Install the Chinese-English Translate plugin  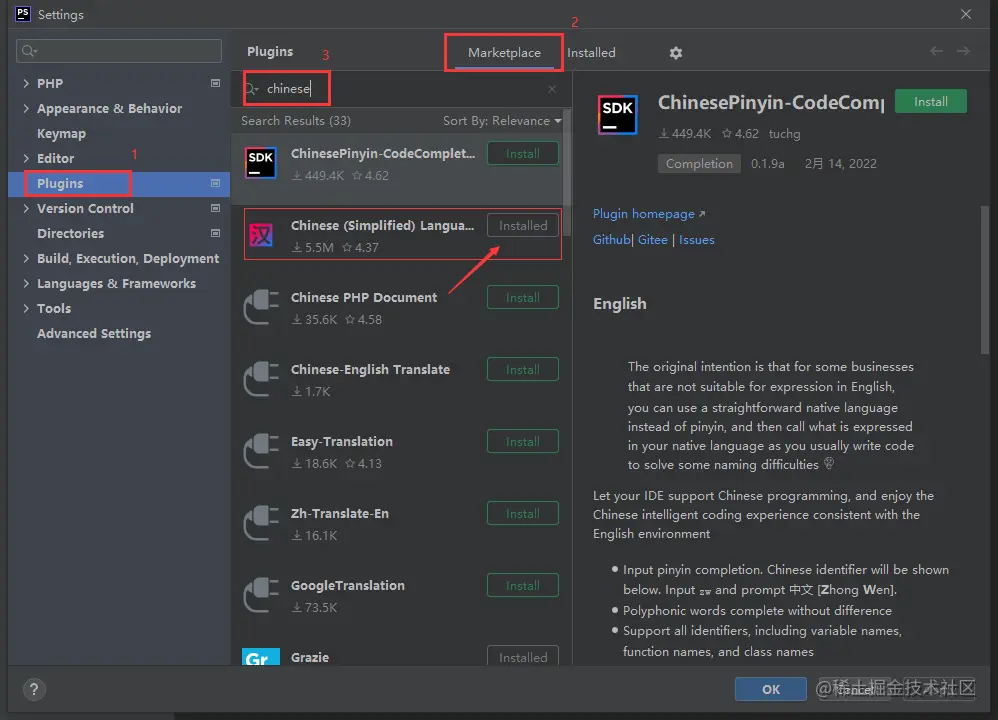click(x=523, y=369)
